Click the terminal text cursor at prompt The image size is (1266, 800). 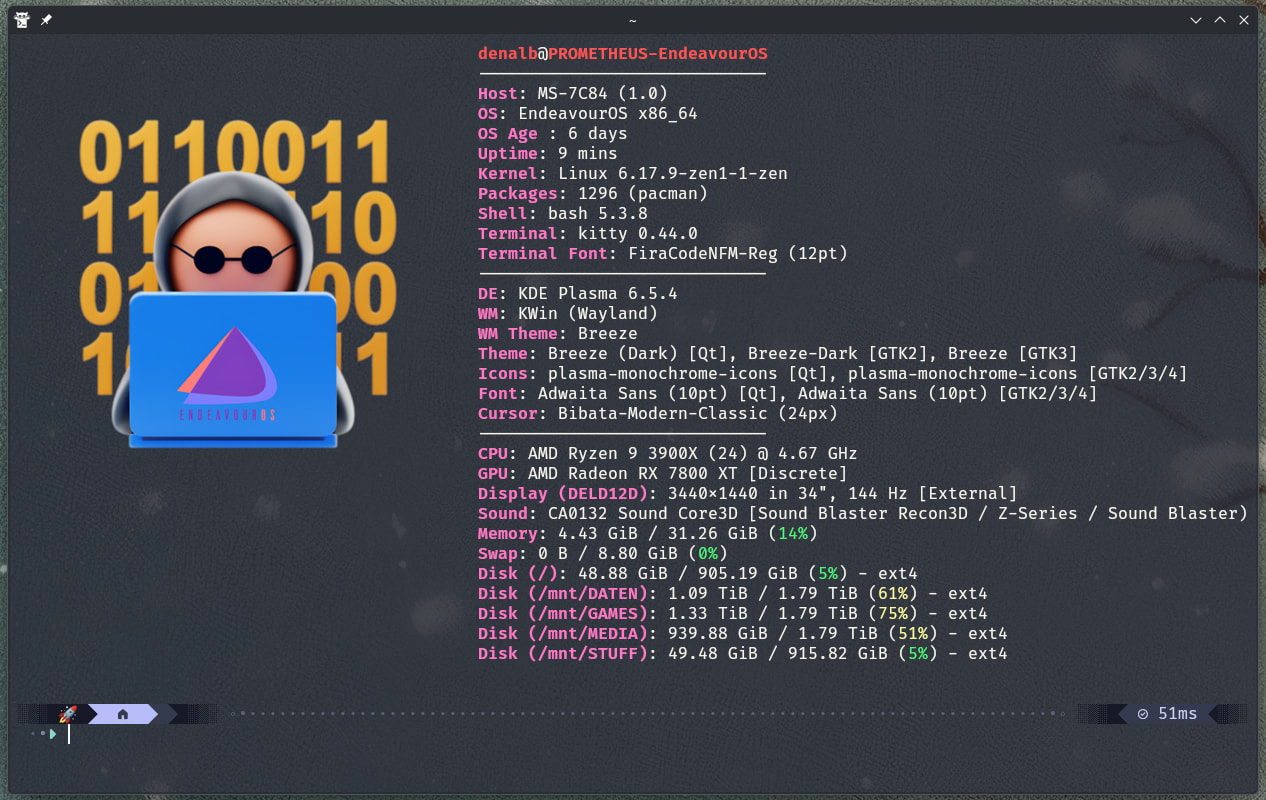point(69,734)
